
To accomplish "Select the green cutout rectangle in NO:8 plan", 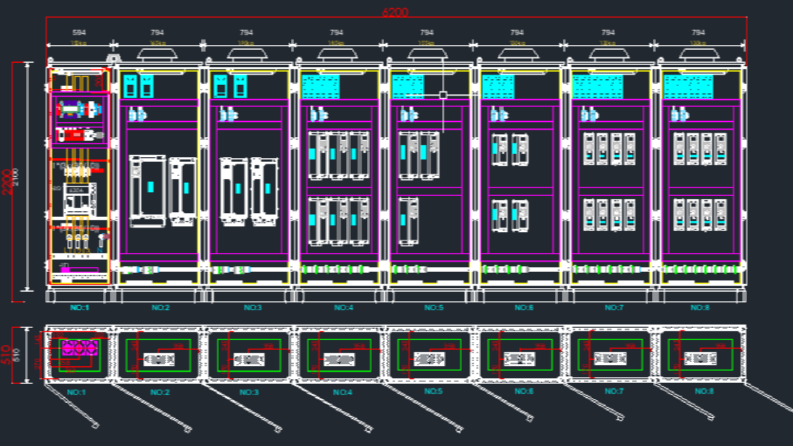I will click(700, 354).
